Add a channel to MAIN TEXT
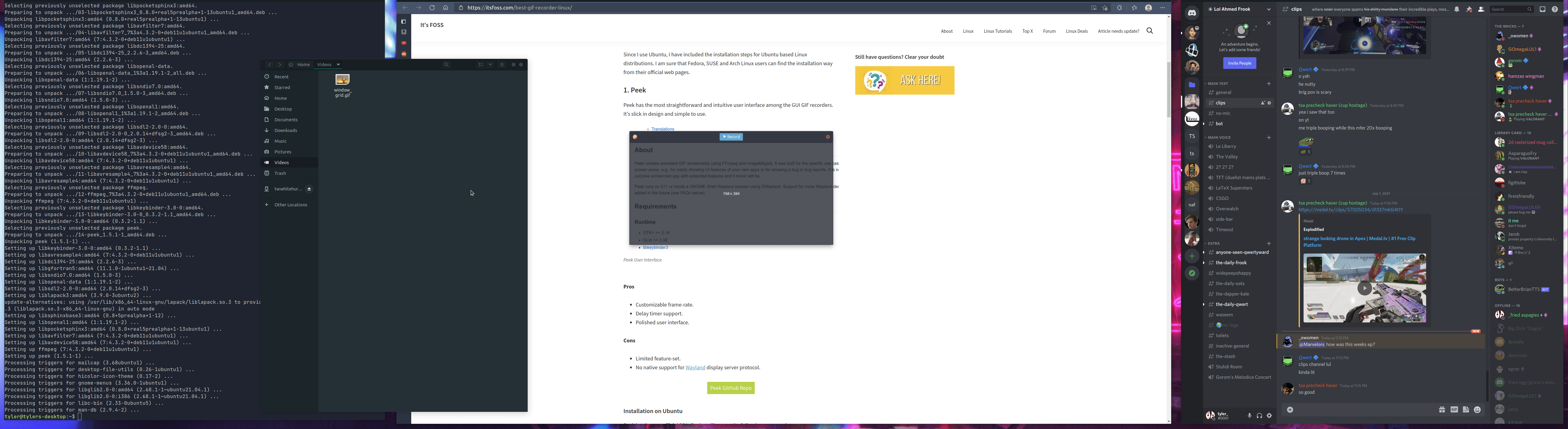The height and width of the screenshot is (429, 1568). [1269, 83]
